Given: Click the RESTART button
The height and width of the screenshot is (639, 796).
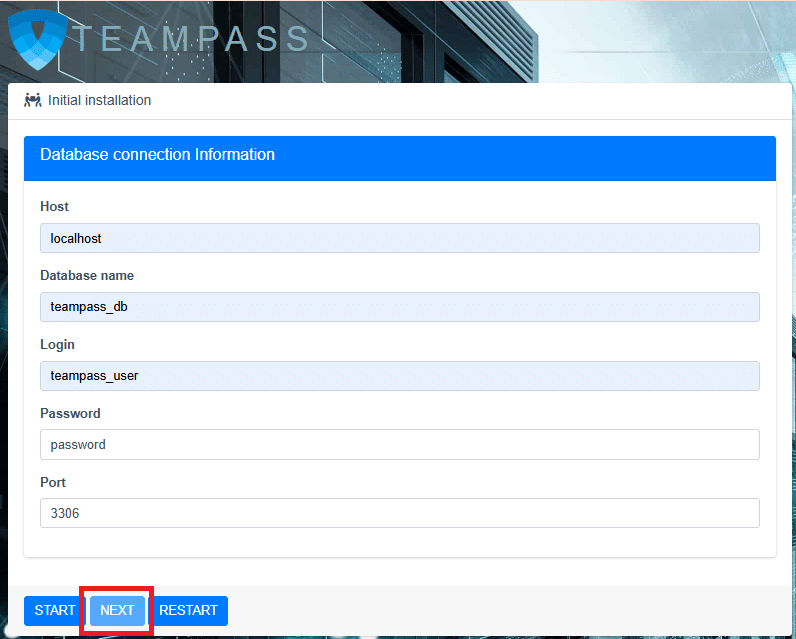Looking at the screenshot, I should tap(188, 611).
